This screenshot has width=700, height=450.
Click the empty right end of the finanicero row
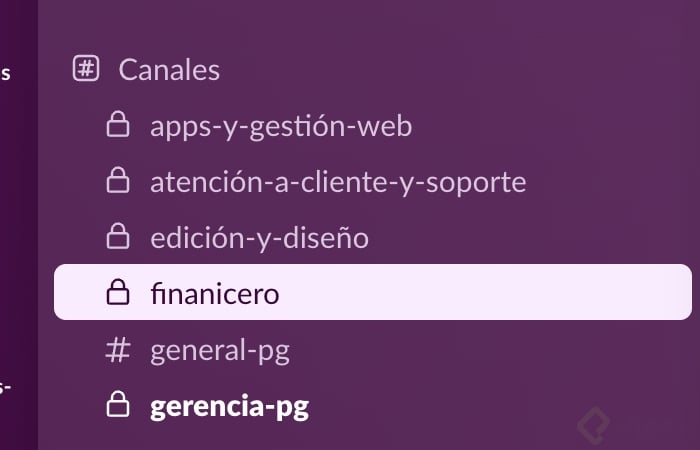pyautogui.click(x=600, y=293)
